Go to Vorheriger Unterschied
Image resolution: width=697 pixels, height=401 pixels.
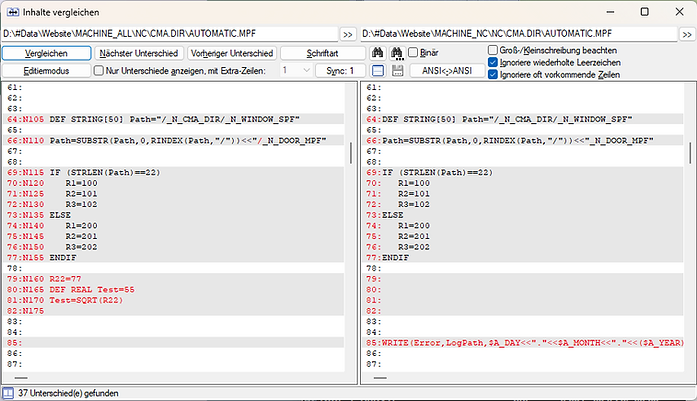(232, 53)
